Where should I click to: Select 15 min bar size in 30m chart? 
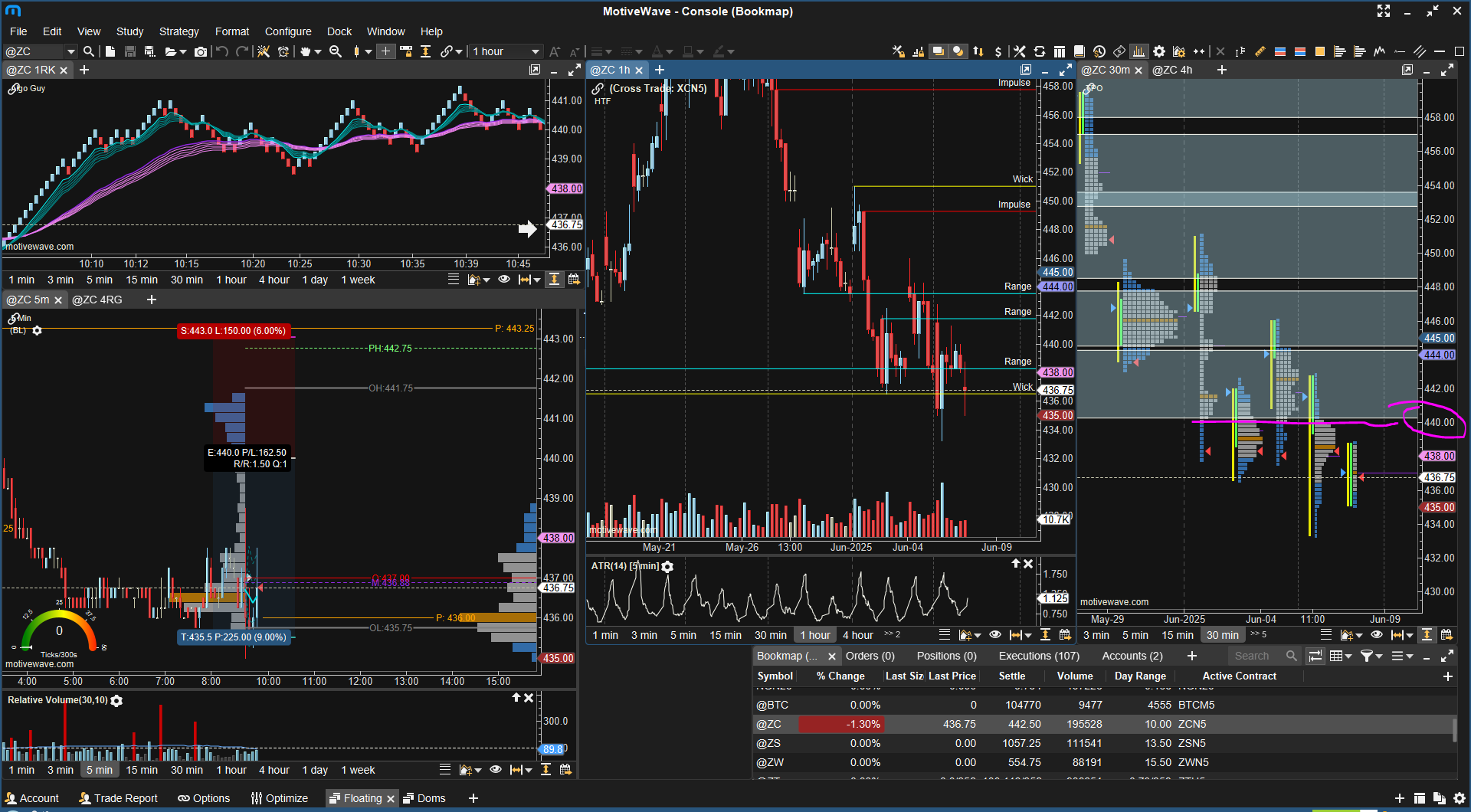click(1178, 635)
